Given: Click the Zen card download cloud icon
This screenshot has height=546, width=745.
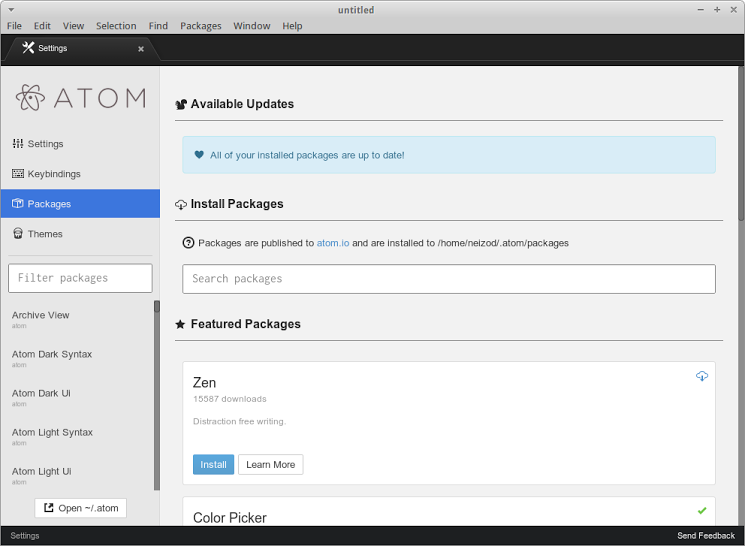Looking at the screenshot, I should click(702, 376).
